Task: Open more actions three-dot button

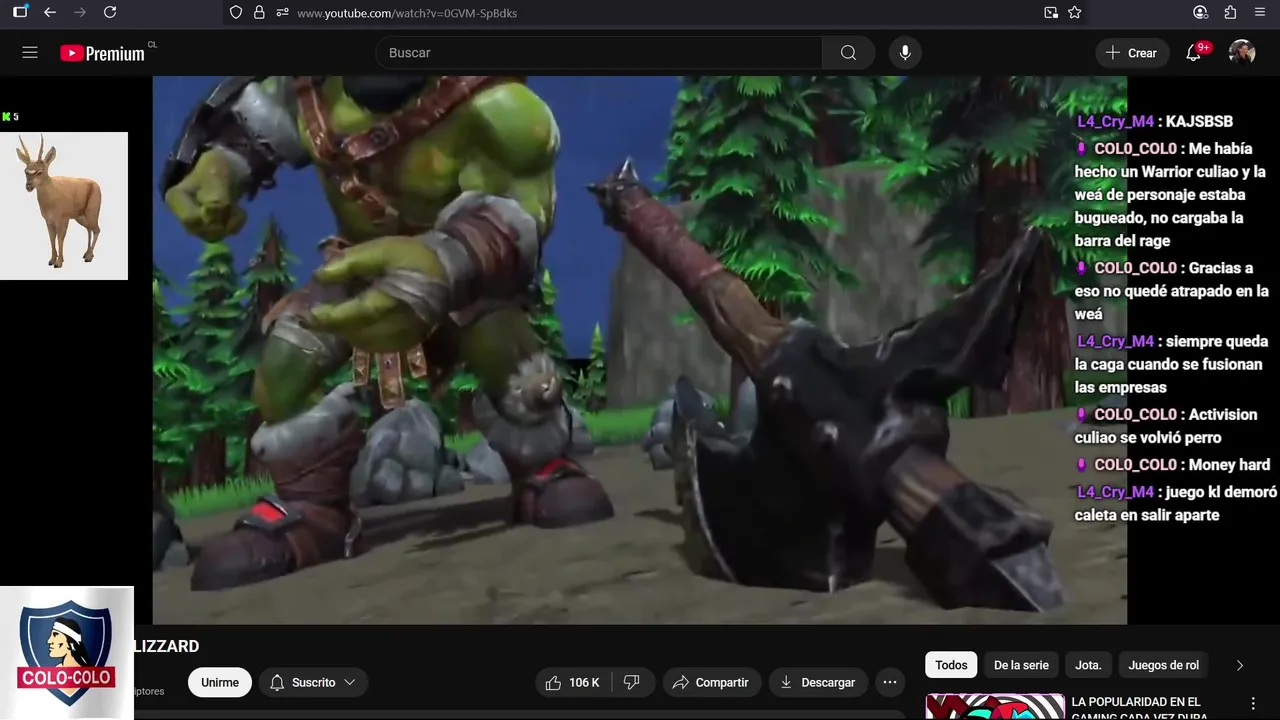Action: coord(890,682)
